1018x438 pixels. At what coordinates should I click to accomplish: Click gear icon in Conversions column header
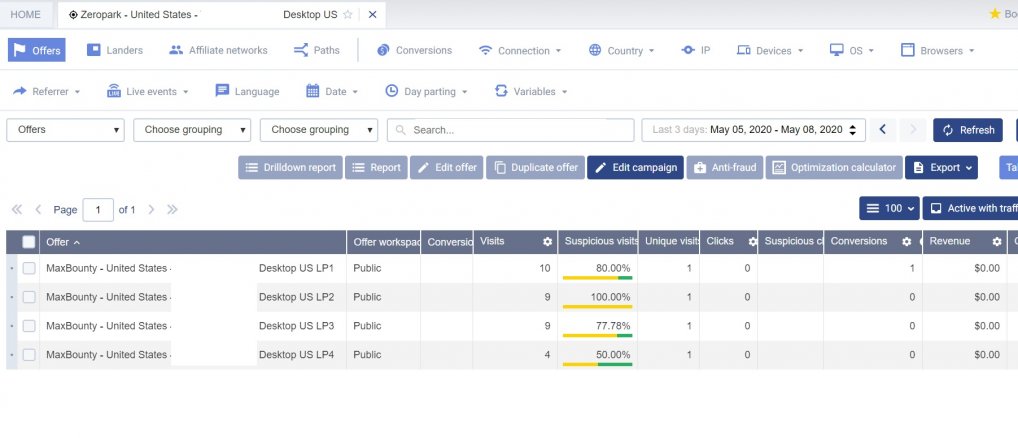(x=906, y=241)
